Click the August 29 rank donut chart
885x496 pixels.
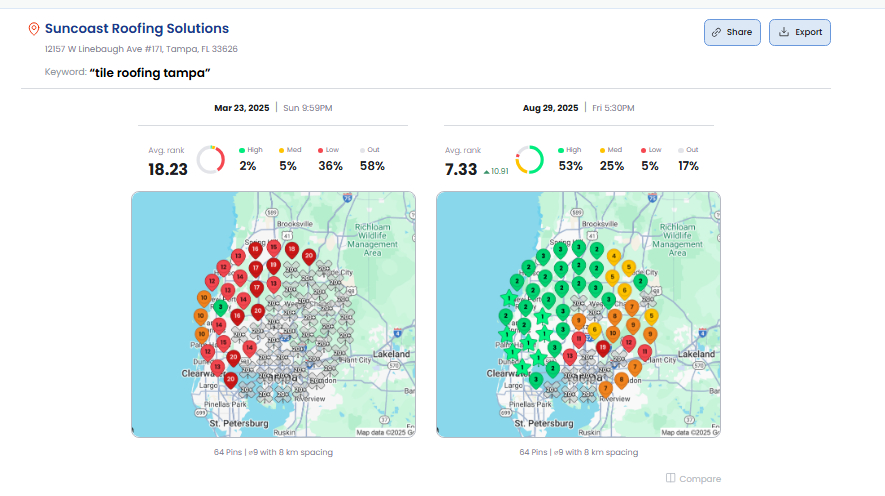click(x=529, y=160)
